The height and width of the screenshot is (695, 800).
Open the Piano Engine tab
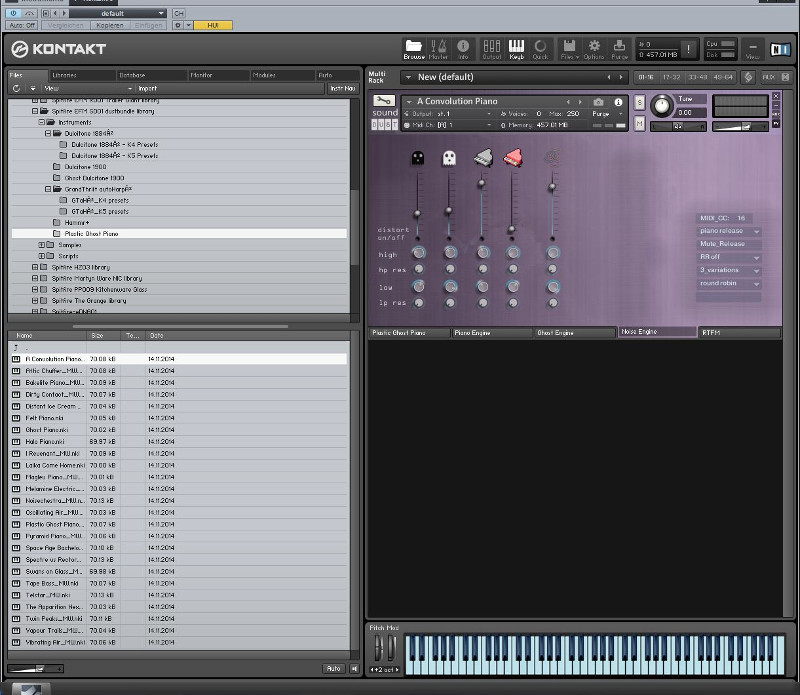click(x=492, y=333)
